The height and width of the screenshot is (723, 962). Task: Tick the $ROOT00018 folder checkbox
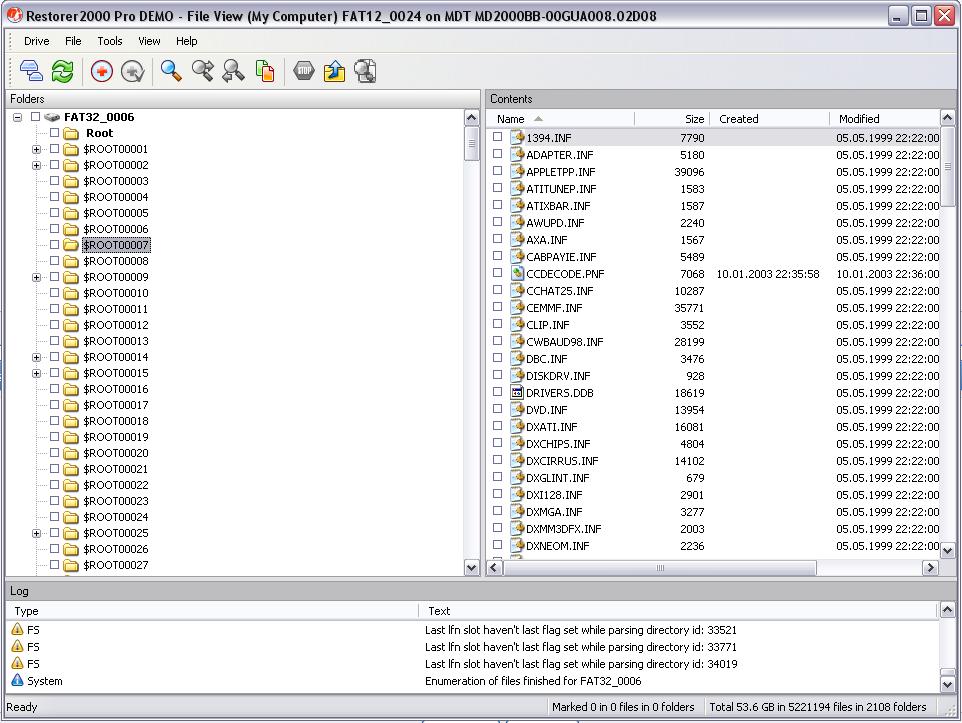[x=55, y=420]
